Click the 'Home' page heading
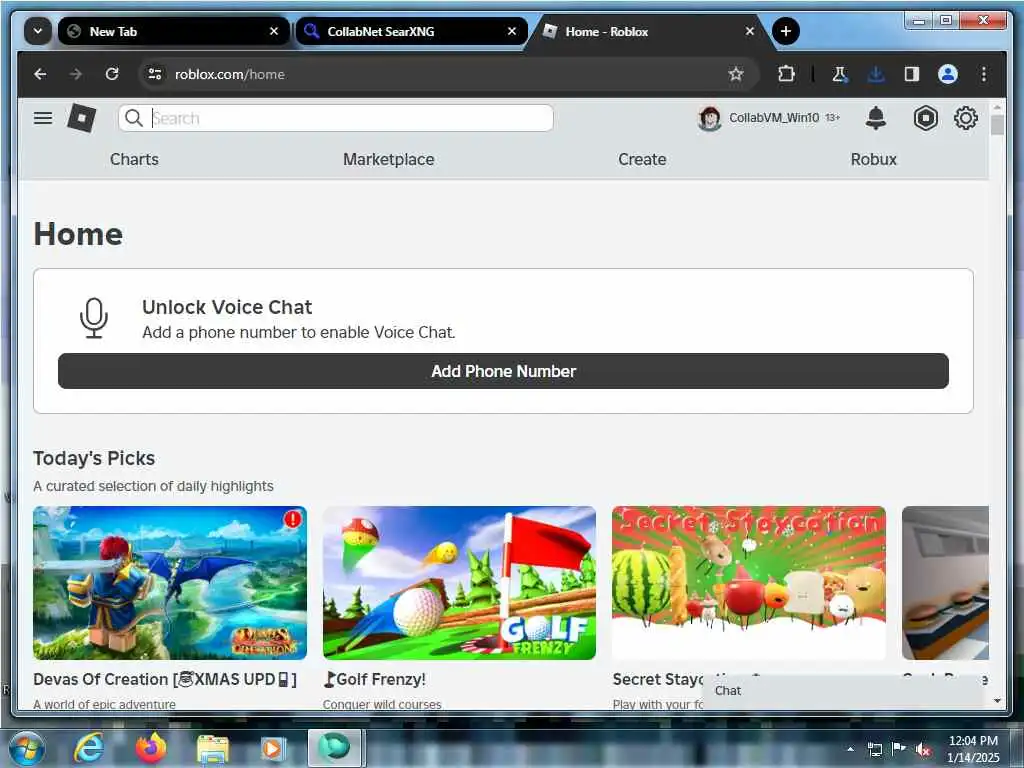Screen dimensions: 1024x768 click(78, 234)
